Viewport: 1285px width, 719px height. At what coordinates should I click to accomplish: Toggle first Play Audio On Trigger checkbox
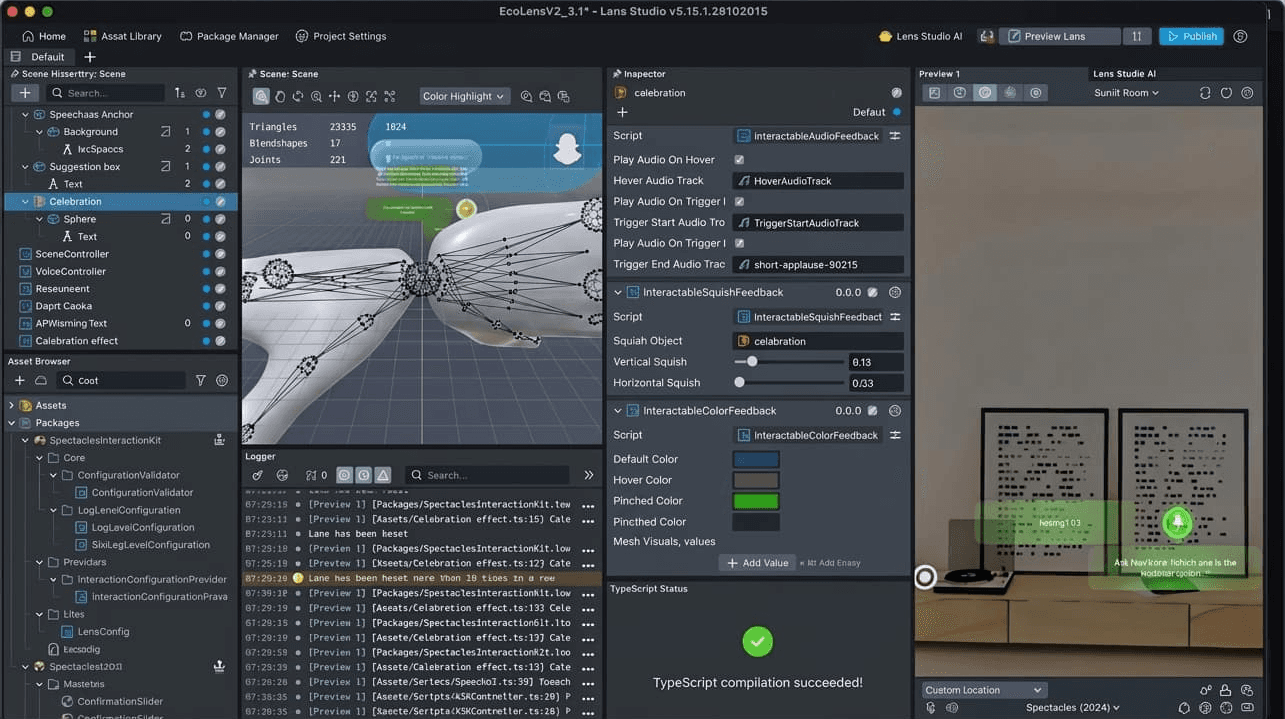pos(739,201)
